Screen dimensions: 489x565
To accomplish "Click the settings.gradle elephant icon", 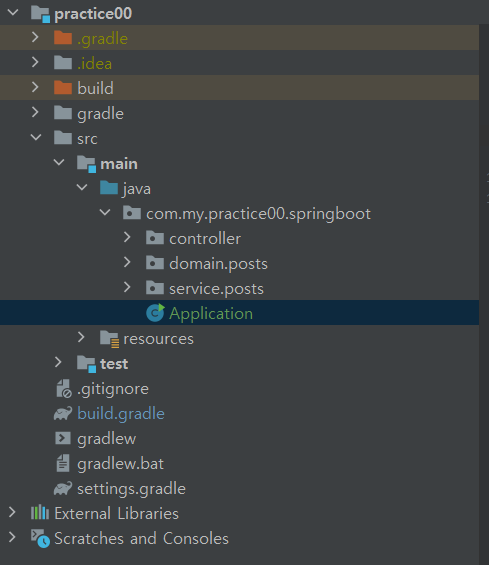I will [x=63, y=488].
